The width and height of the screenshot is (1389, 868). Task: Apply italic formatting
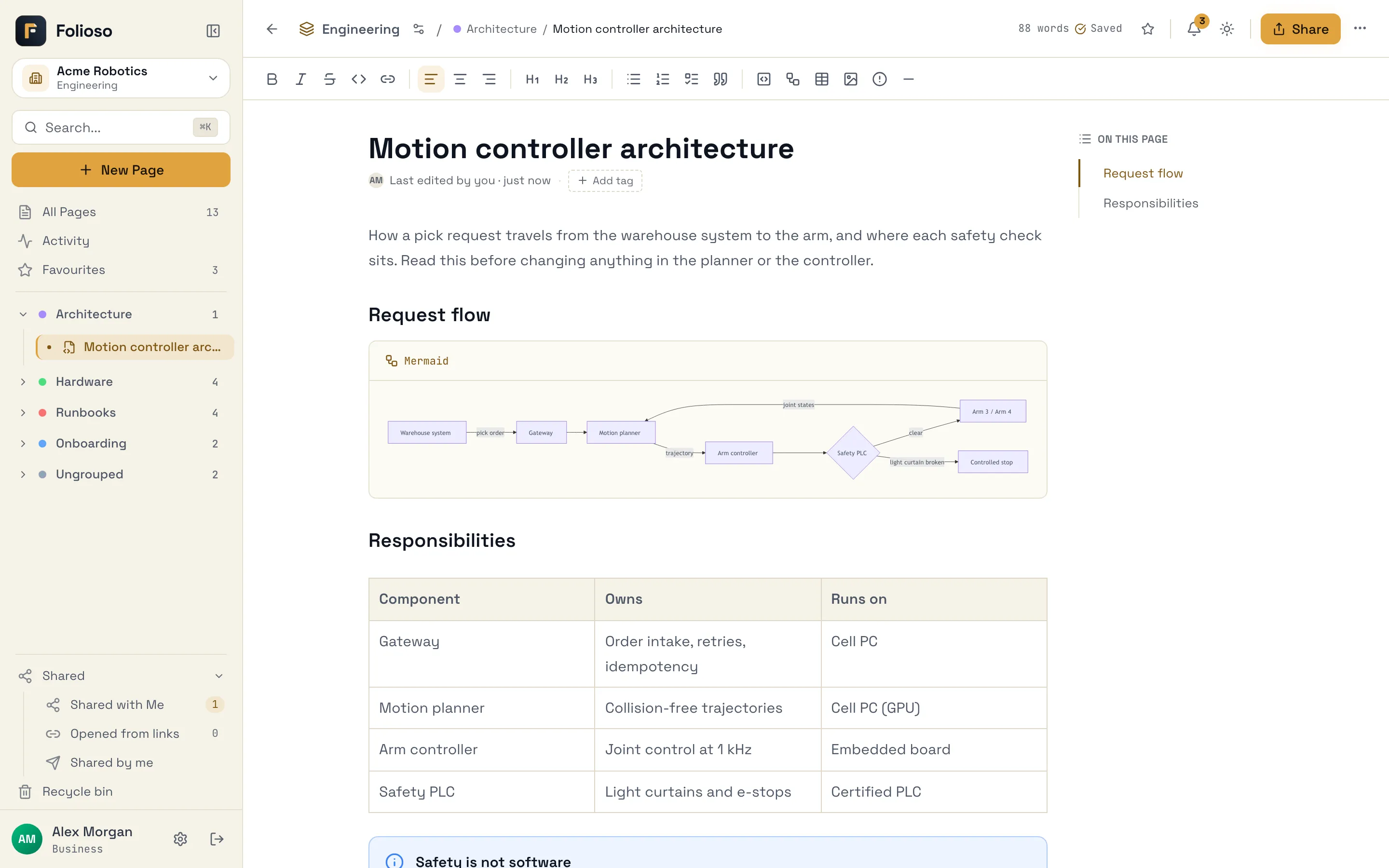301,79
